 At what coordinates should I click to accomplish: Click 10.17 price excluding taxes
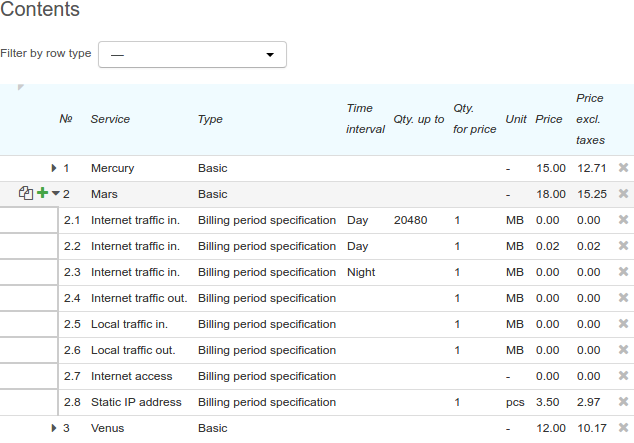point(592,428)
